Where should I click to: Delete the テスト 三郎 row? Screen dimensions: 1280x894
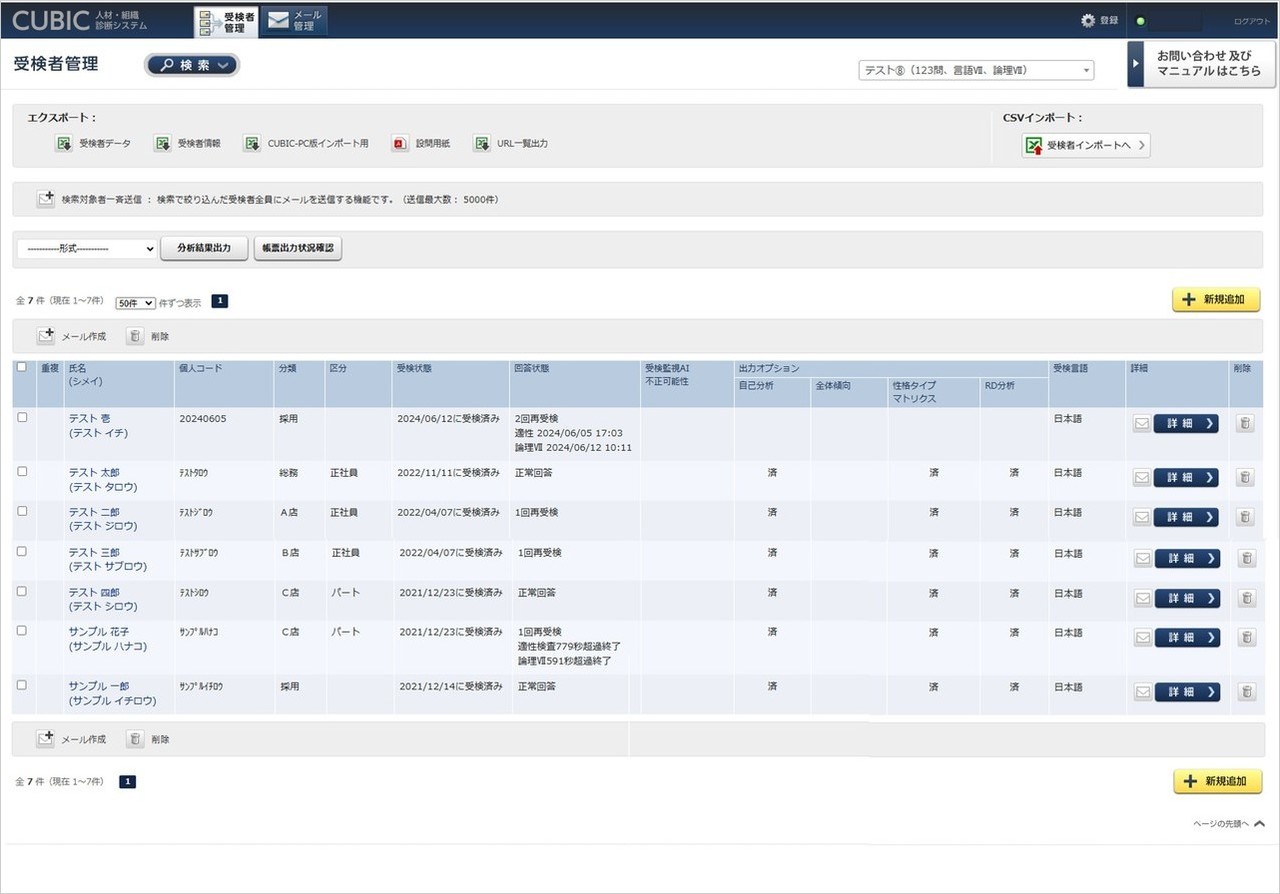(1246, 559)
